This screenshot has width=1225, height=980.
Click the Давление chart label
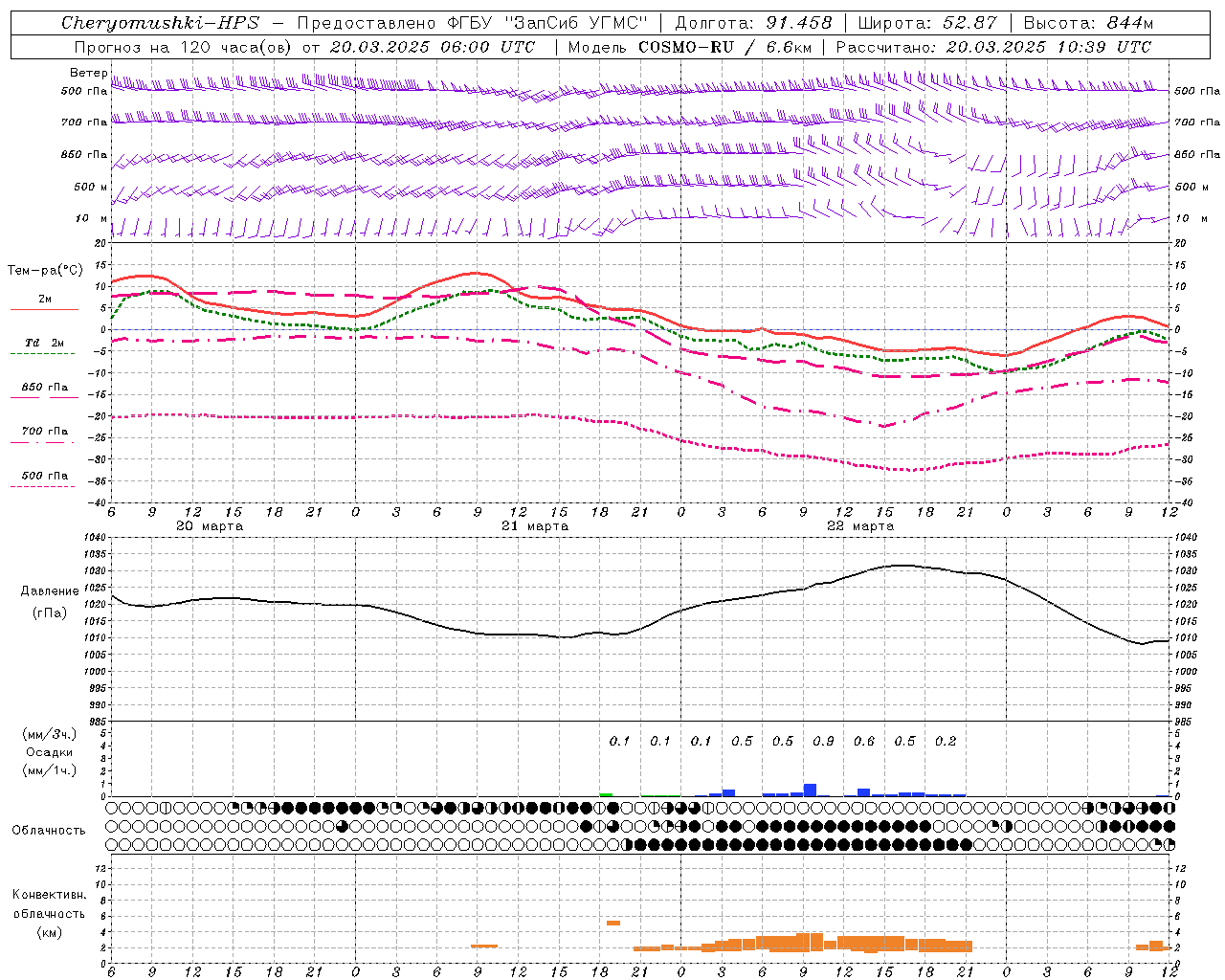[50, 591]
